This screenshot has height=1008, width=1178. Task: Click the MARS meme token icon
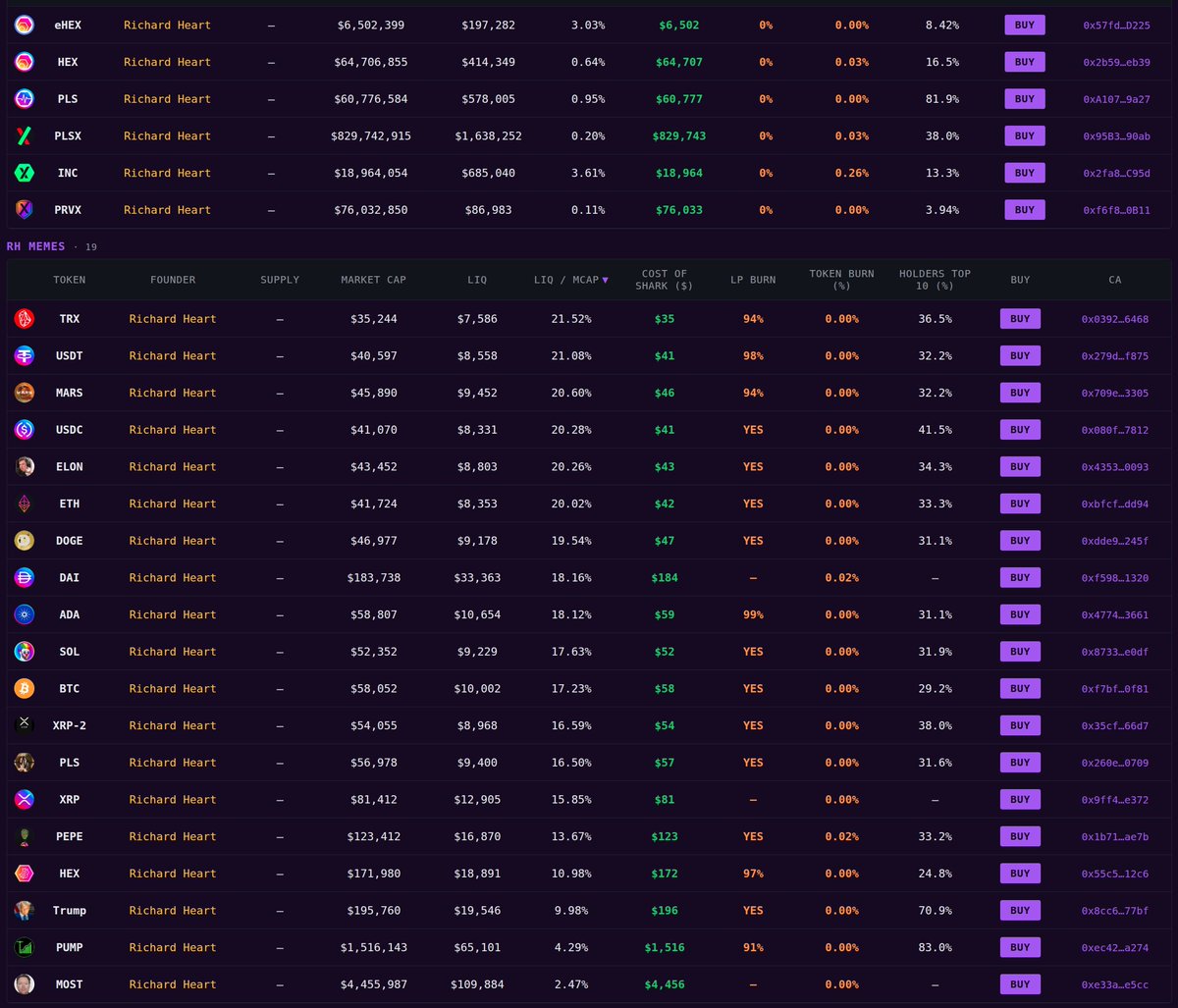(25, 393)
